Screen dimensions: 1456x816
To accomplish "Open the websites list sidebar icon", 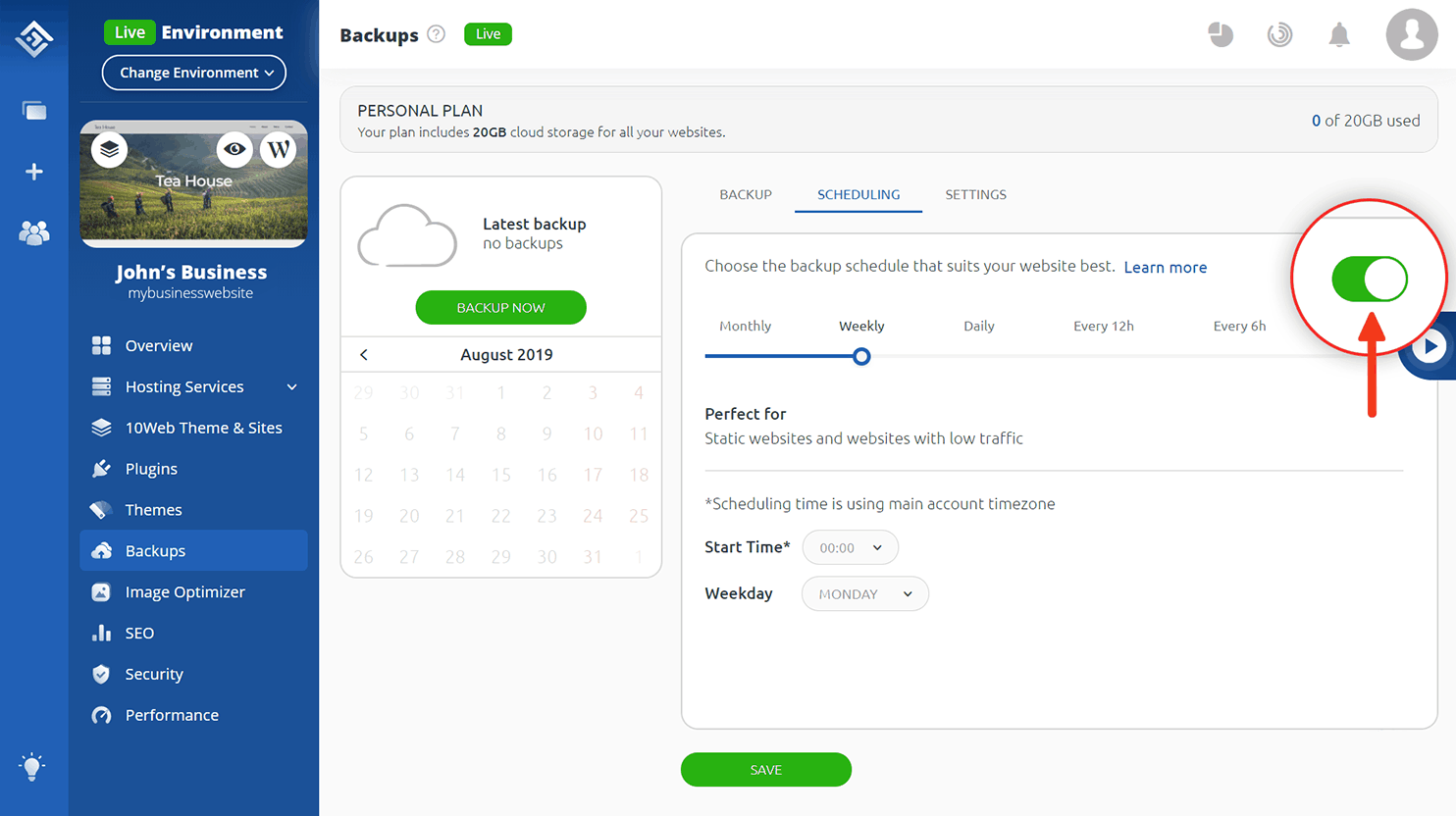I will (34, 111).
